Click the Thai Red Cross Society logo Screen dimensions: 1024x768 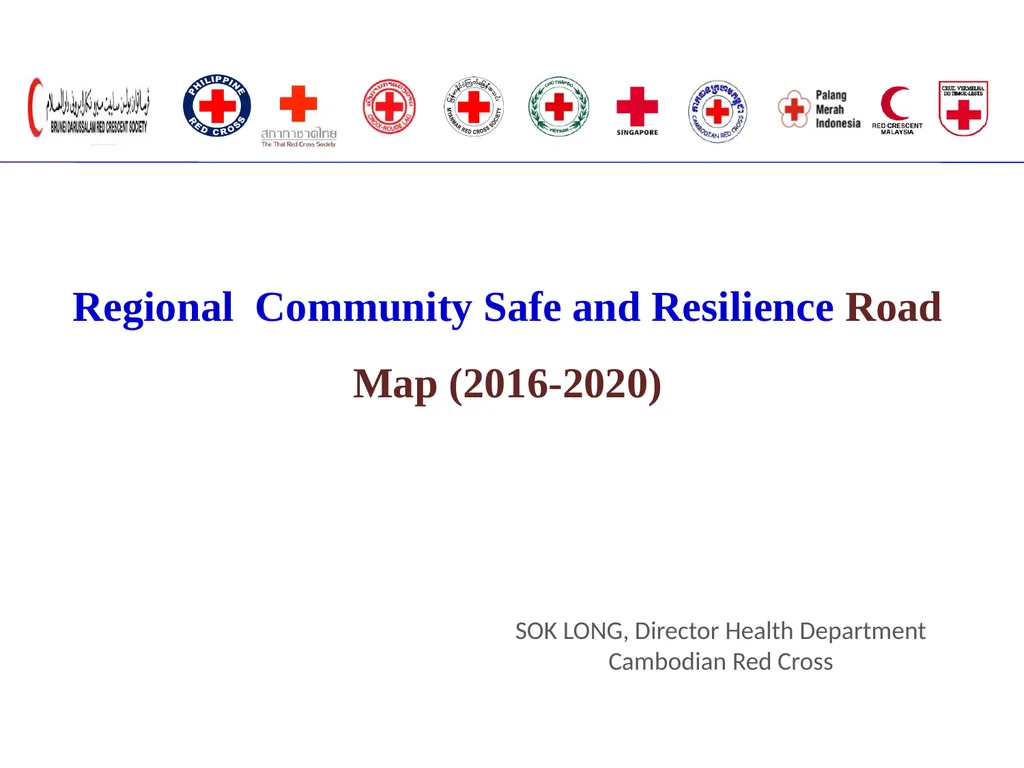tap(298, 116)
